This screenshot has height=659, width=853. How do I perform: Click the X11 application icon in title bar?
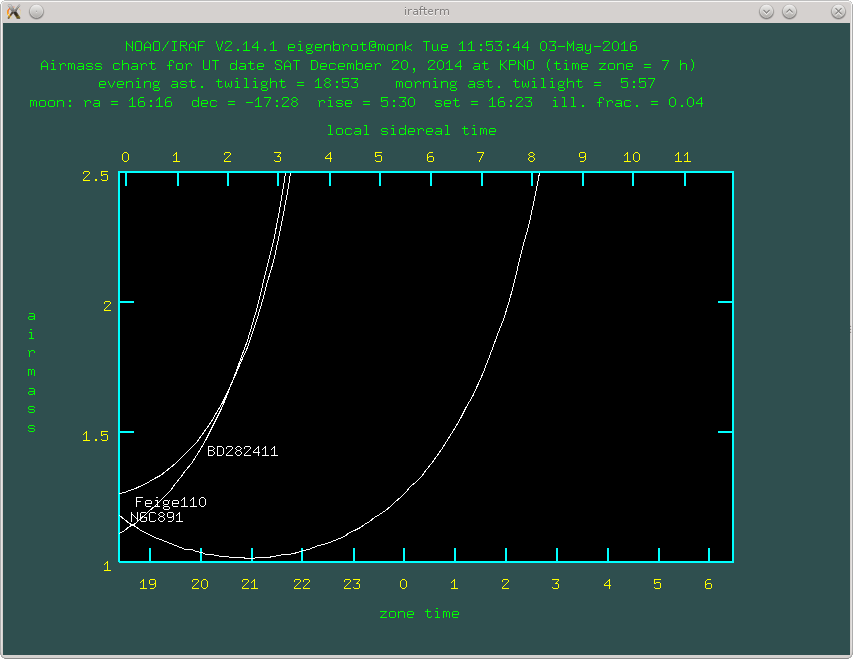(13, 11)
